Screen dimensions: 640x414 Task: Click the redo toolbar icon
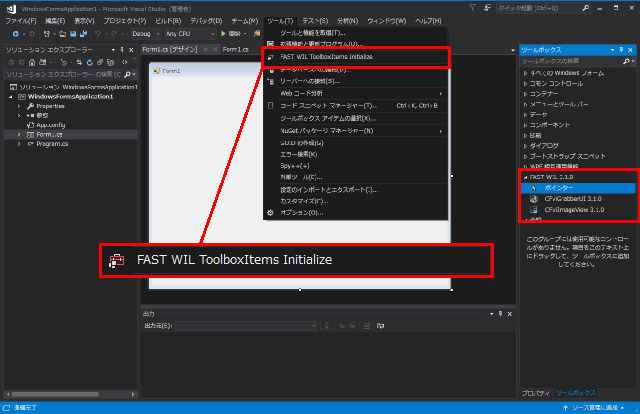pos(114,34)
